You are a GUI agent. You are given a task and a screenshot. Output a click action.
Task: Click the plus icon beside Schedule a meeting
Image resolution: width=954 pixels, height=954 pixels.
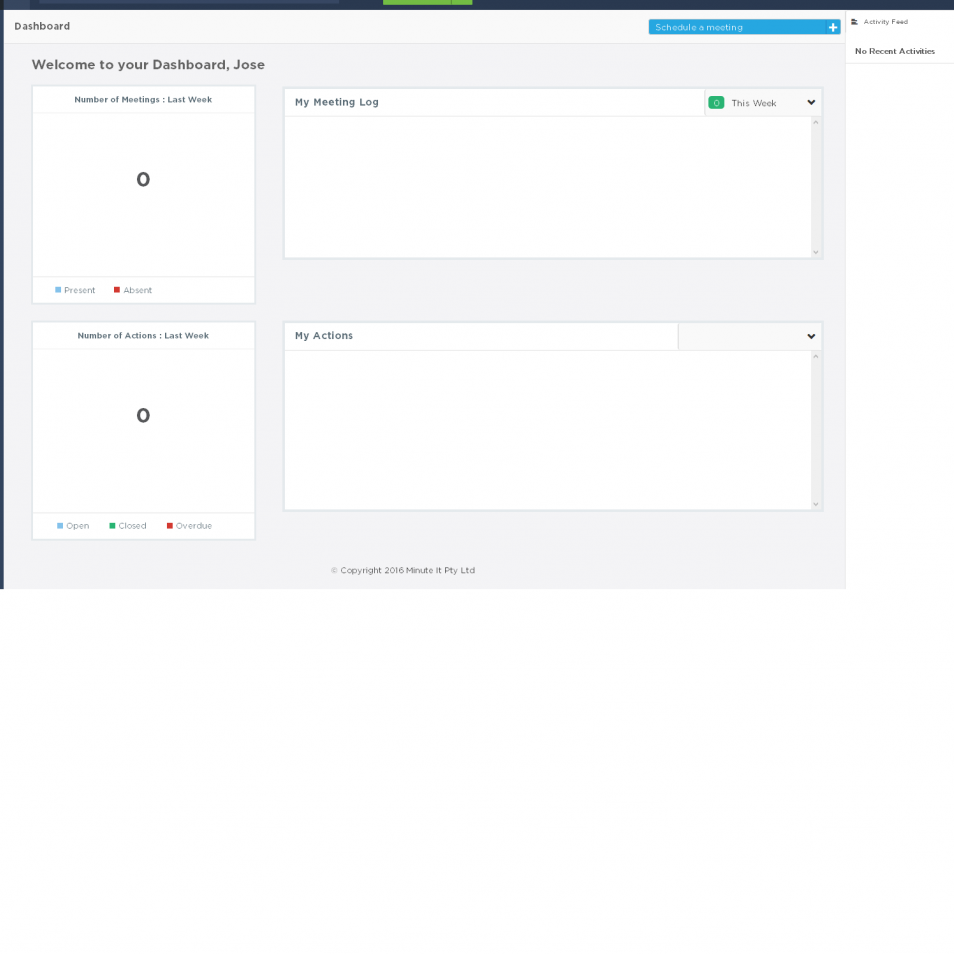(833, 27)
